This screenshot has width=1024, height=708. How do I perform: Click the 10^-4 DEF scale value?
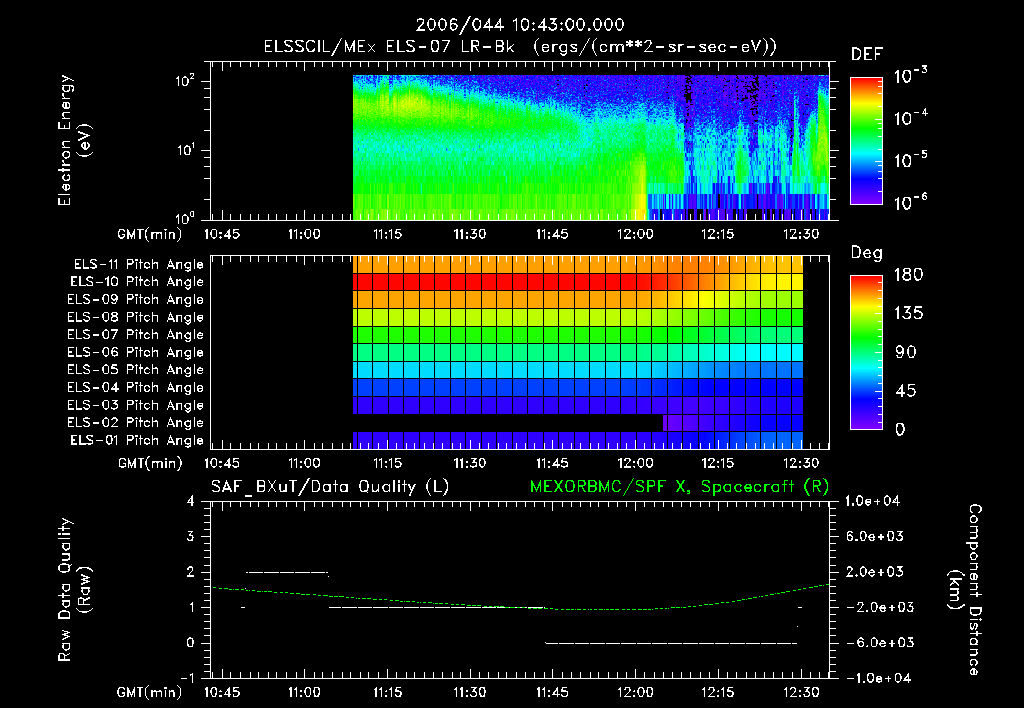point(910,118)
